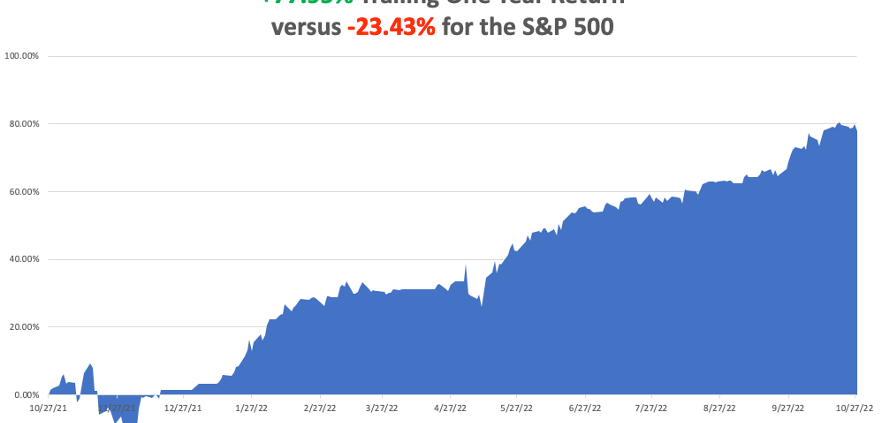Click the 3/27/22 date label
The height and width of the screenshot is (423, 882).
point(382,408)
